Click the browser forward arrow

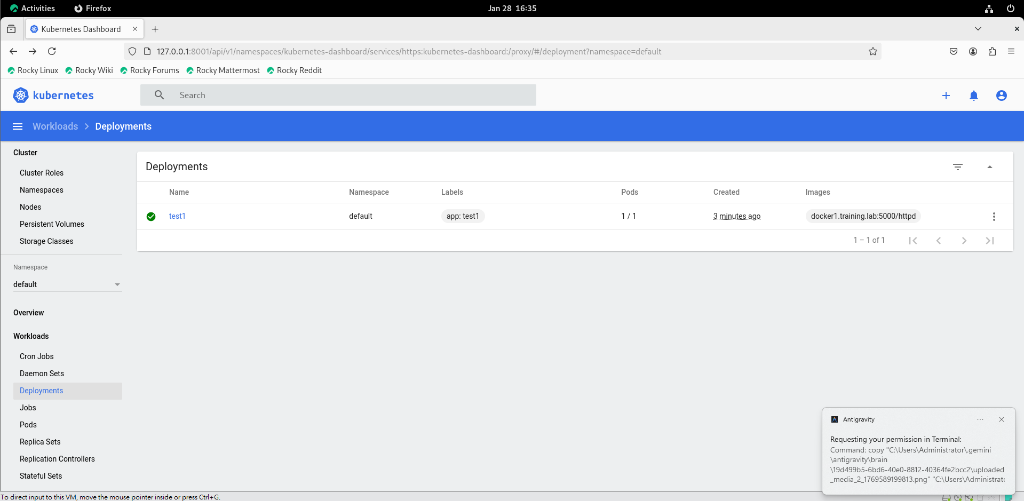[33, 51]
